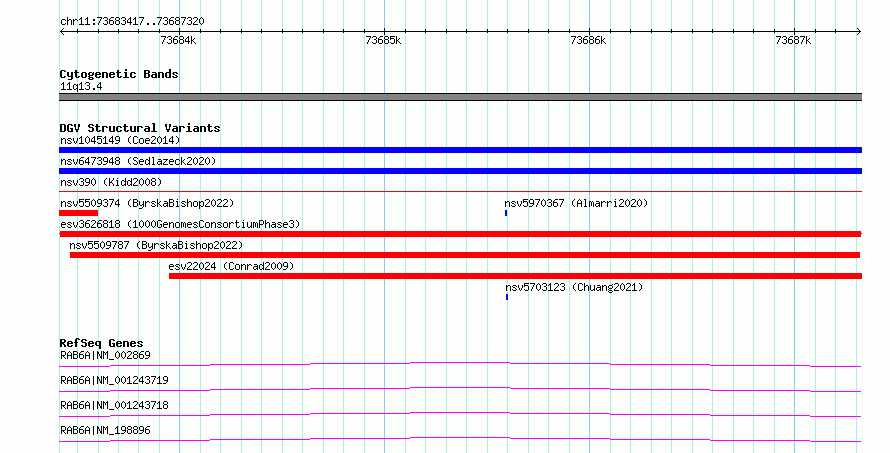Select the small blue nsv5703123 marker
Viewport: 890px width, 453px height.
pyautogui.click(x=507, y=297)
